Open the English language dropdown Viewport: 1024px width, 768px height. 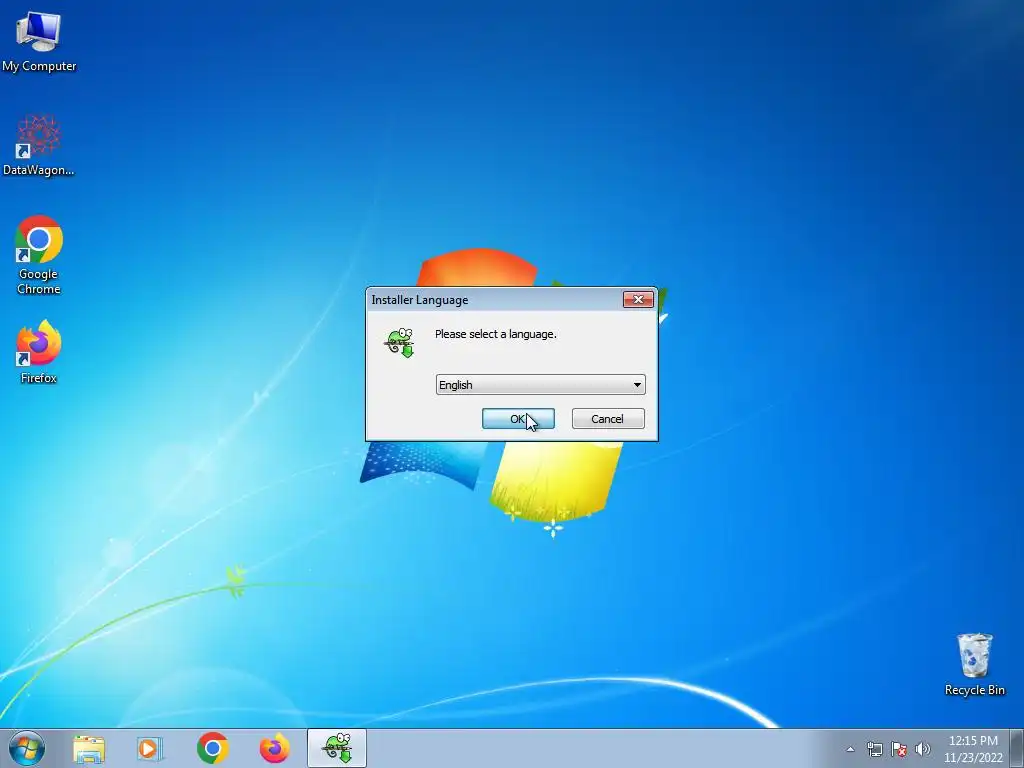540,385
